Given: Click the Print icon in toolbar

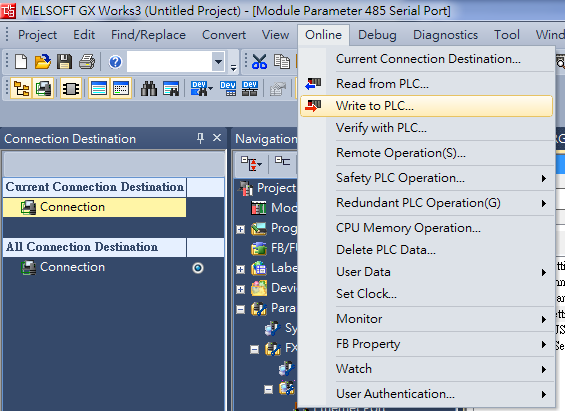Looking at the screenshot, I should (x=87, y=62).
